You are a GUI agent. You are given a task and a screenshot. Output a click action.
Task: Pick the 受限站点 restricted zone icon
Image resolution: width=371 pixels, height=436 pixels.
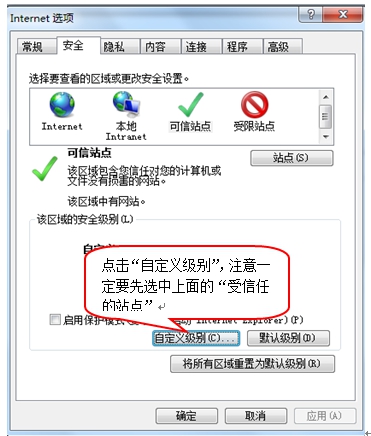click(x=254, y=105)
